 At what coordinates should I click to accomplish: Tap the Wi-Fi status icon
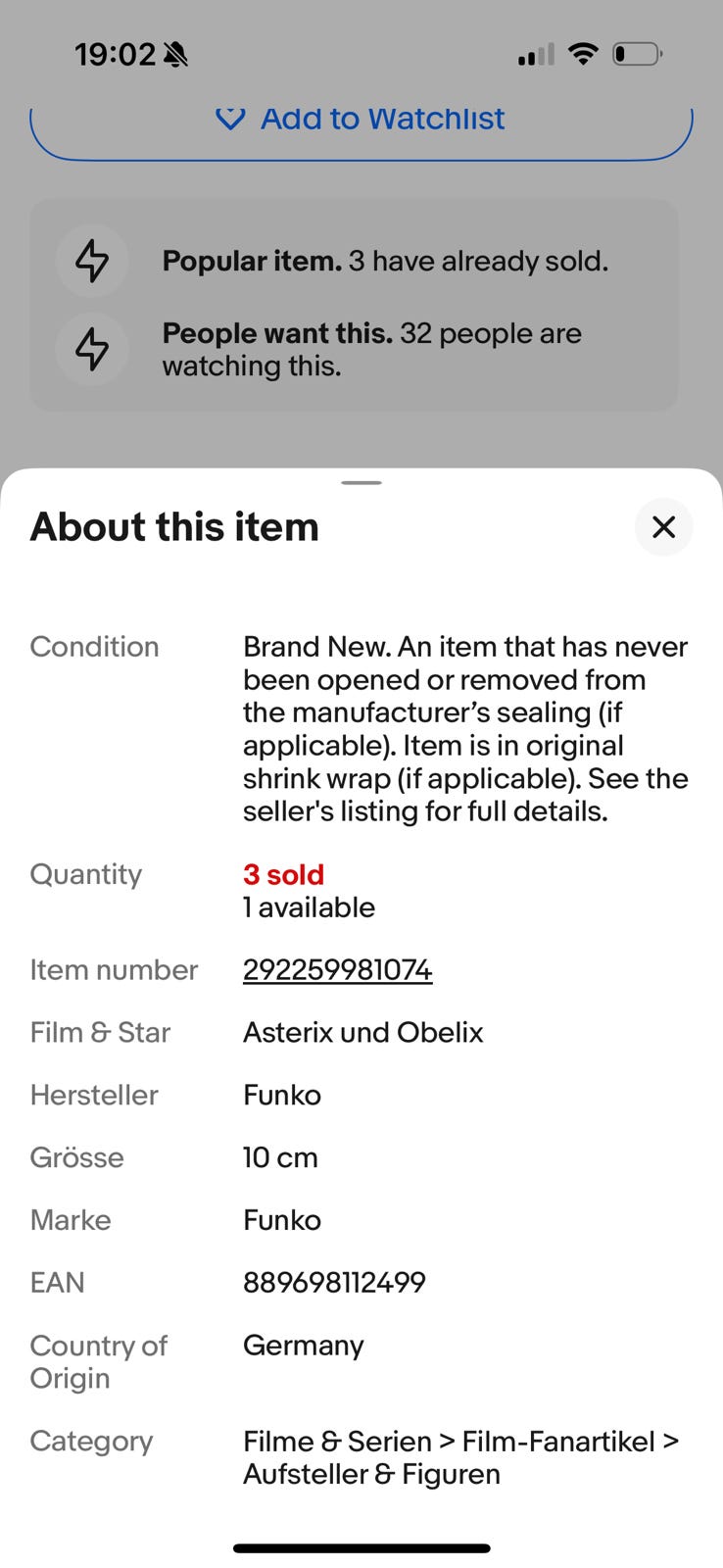[x=583, y=54]
